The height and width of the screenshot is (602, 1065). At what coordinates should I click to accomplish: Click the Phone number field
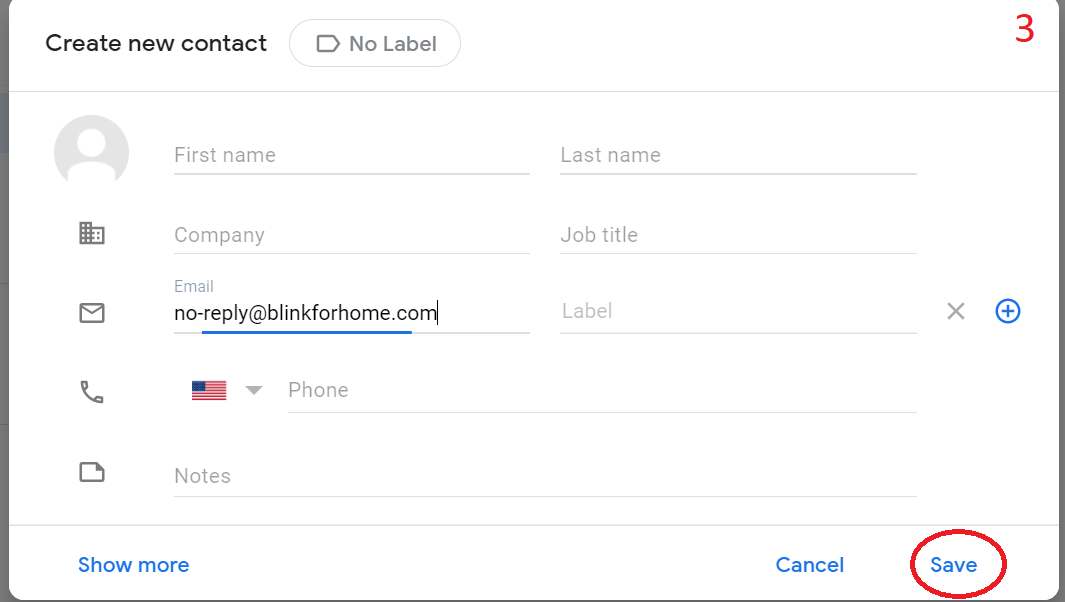[600, 390]
